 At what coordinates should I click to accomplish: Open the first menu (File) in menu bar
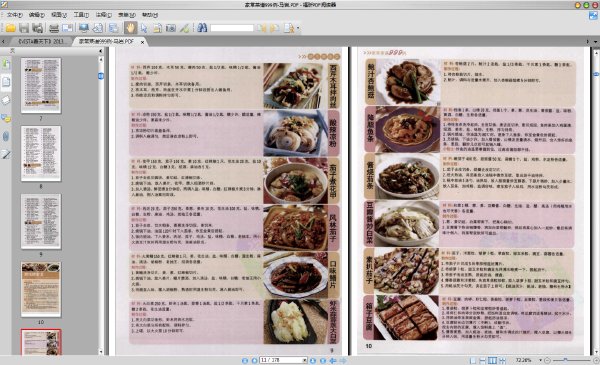pyautogui.click(x=15, y=15)
